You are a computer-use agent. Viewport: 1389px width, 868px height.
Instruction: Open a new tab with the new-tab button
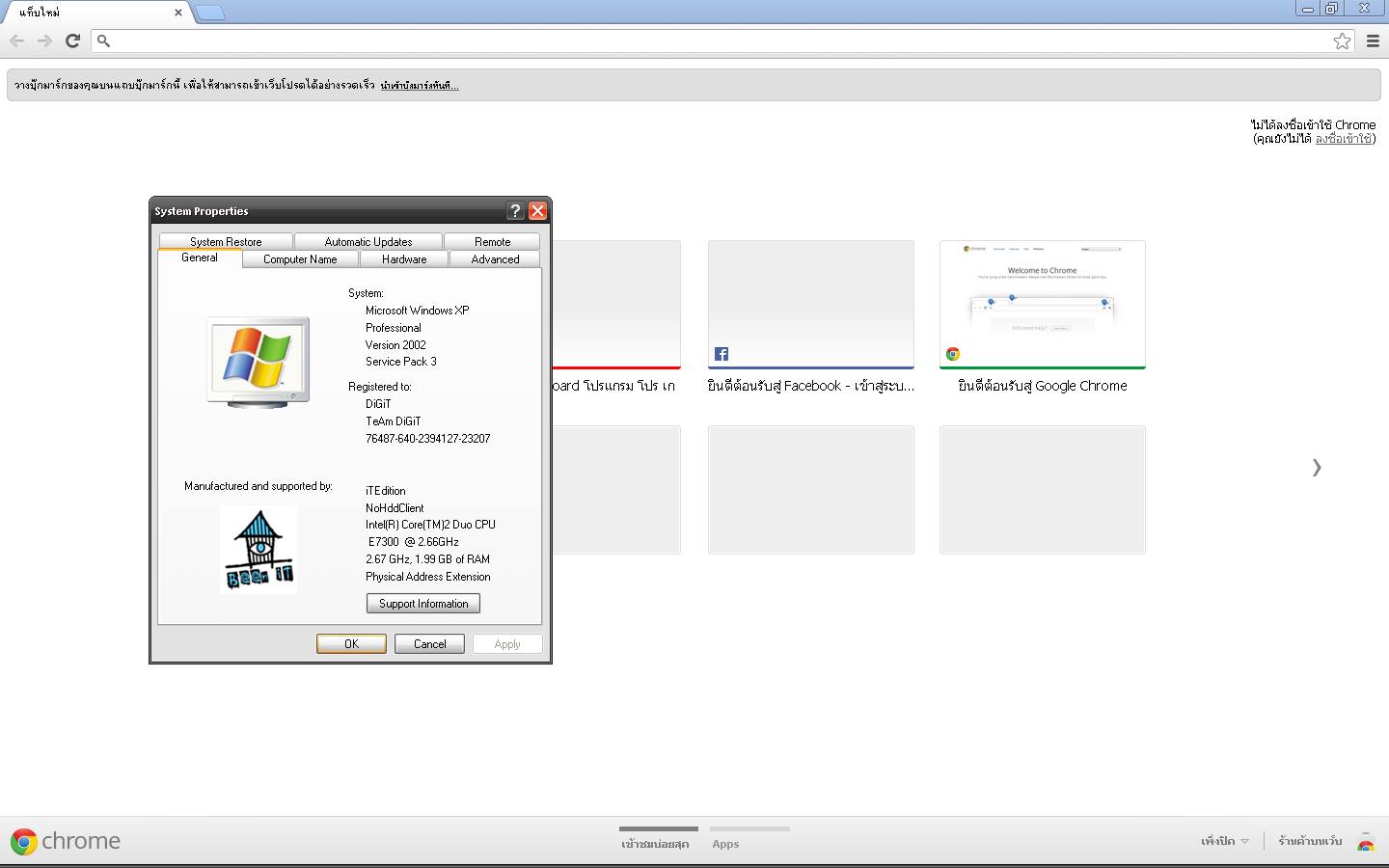coord(209,13)
